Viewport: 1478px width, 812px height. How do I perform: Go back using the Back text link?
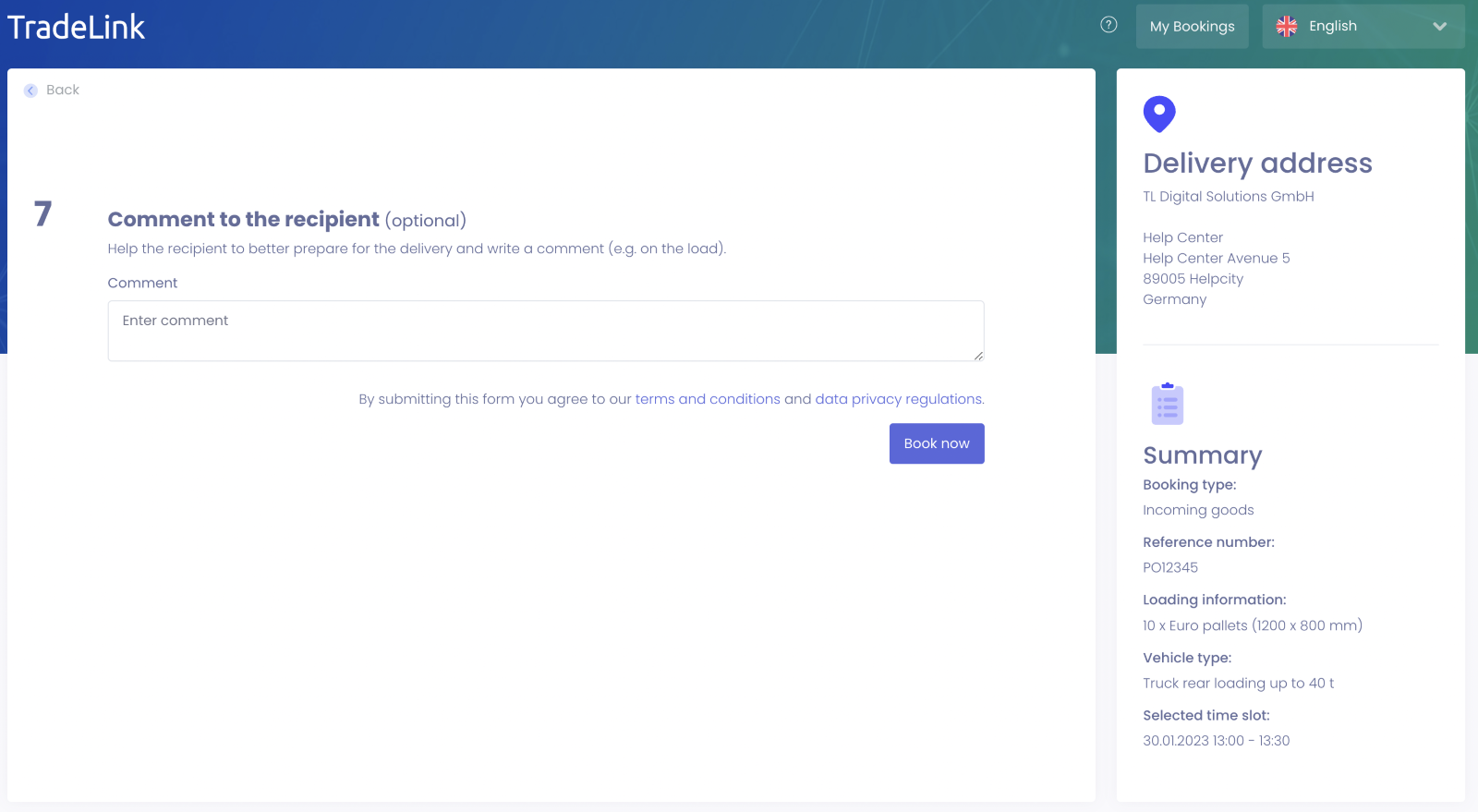click(x=63, y=90)
